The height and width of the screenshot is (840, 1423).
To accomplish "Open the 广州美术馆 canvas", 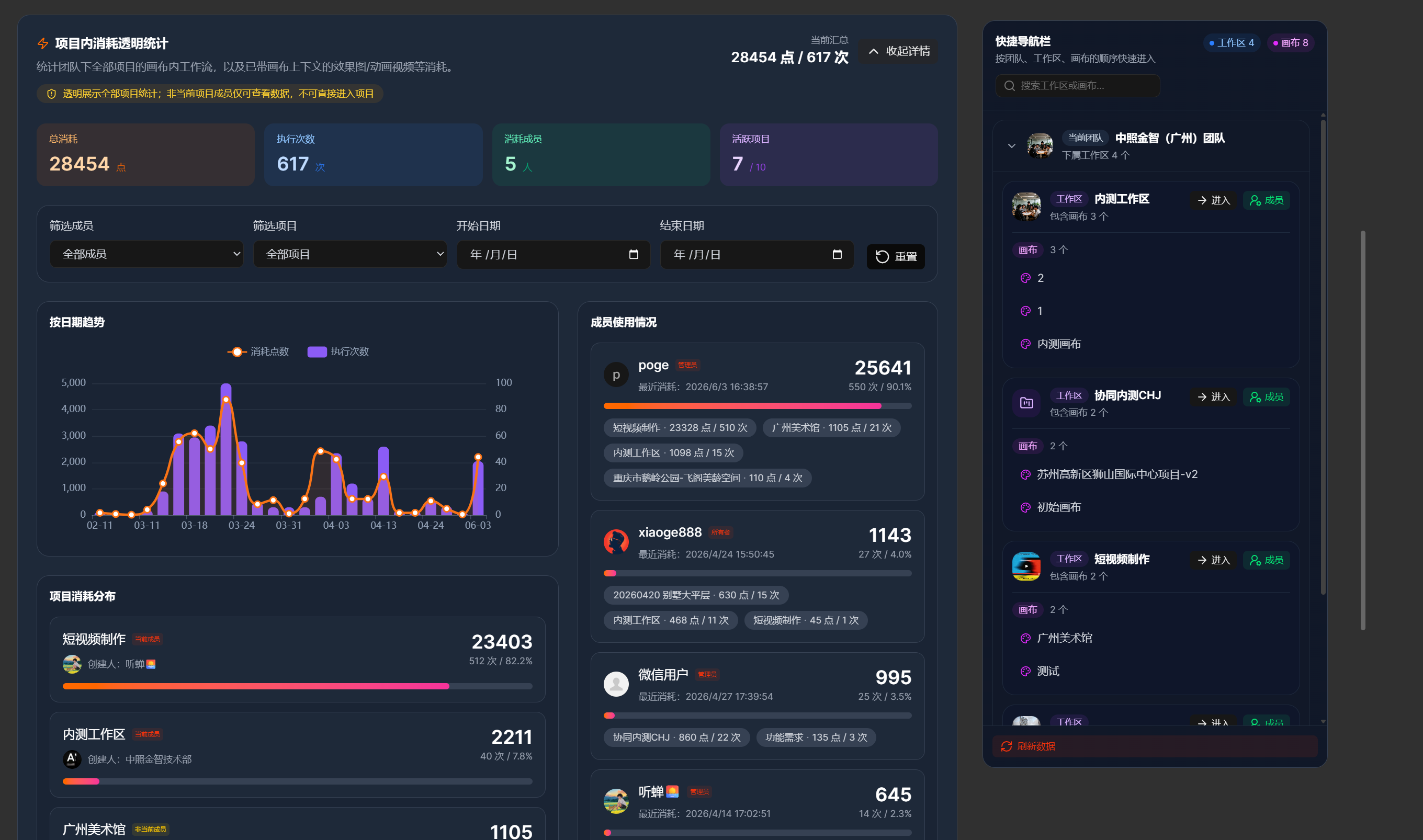I will (x=1064, y=639).
